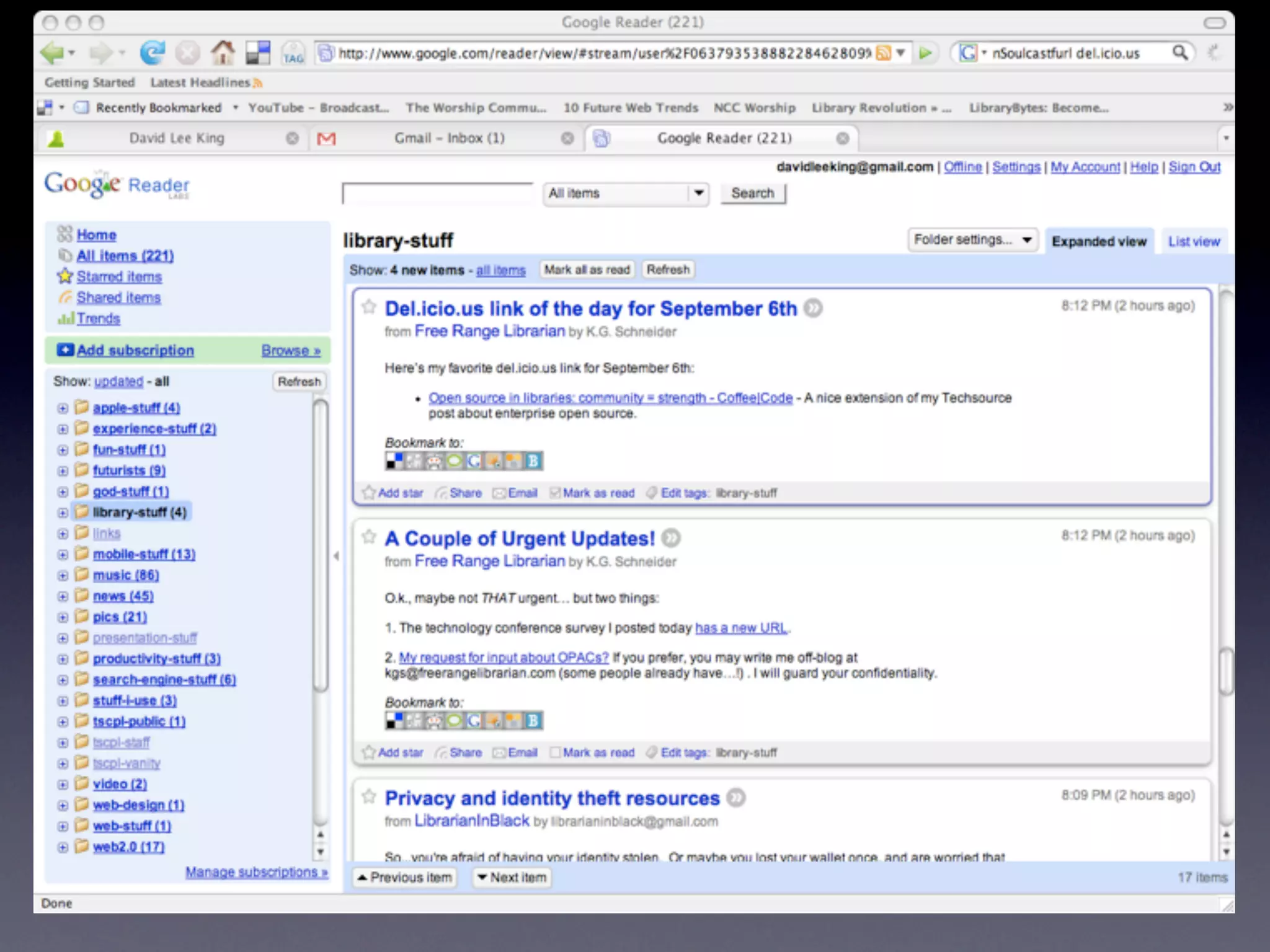Screen dimensions: 1270x952
Task: Toggle Mark as read on first post
Action: tap(555, 493)
